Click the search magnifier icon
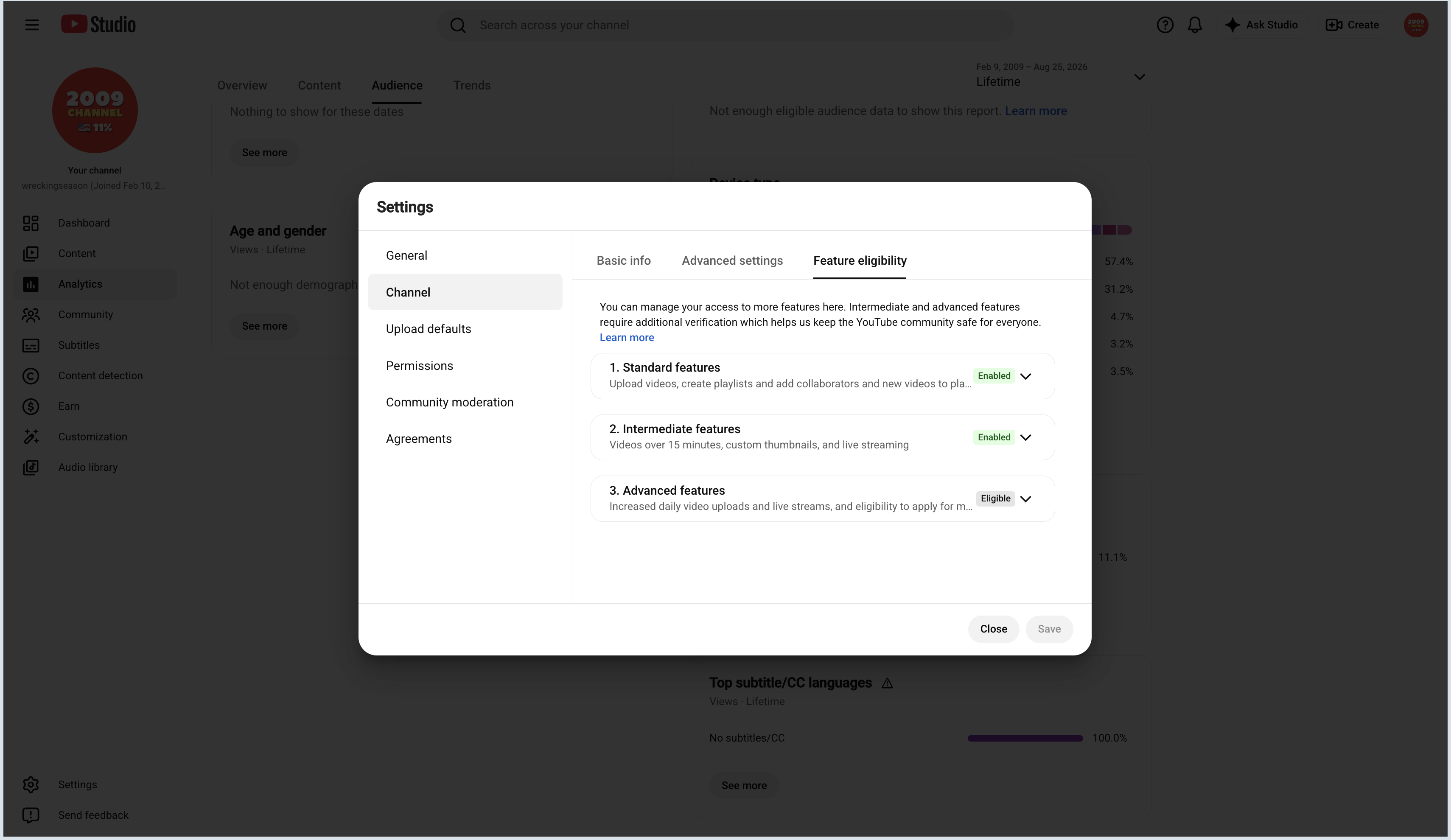The height and width of the screenshot is (840, 1451). 458,25
